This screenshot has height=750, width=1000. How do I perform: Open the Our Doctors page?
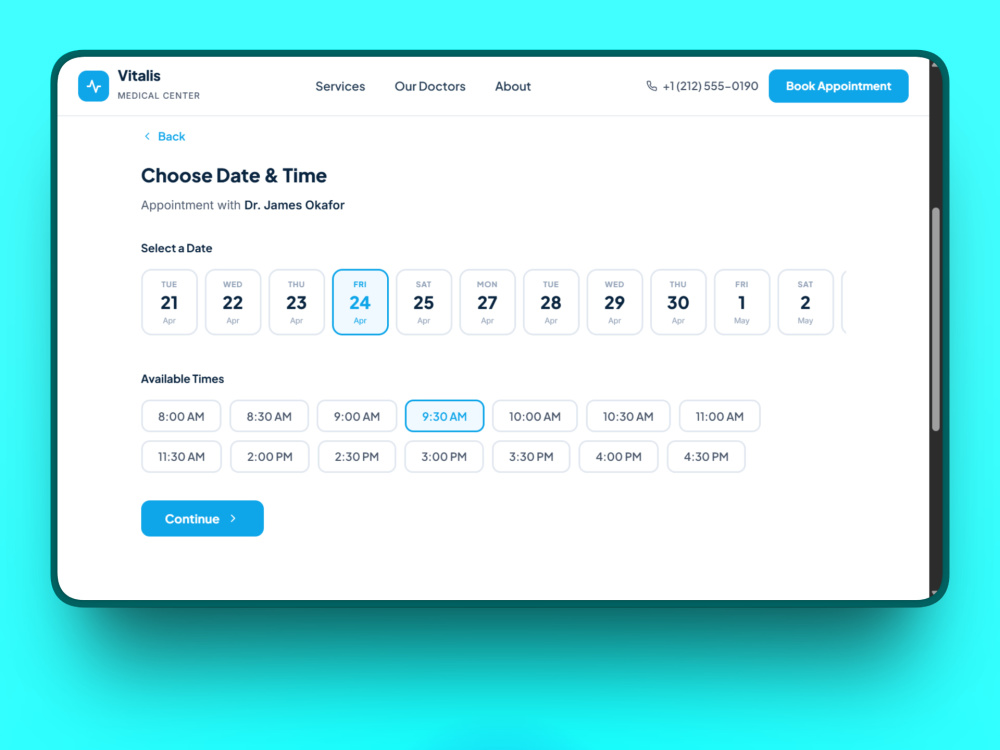pyautogui.click(x=430, y=86)
